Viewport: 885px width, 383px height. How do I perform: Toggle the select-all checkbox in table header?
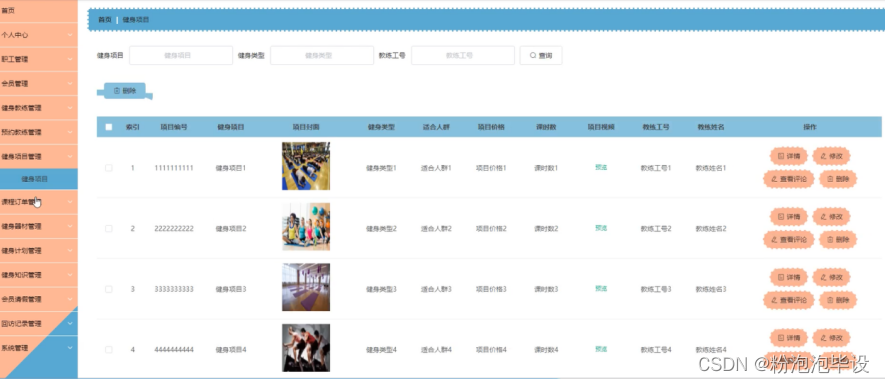point(109,127)
